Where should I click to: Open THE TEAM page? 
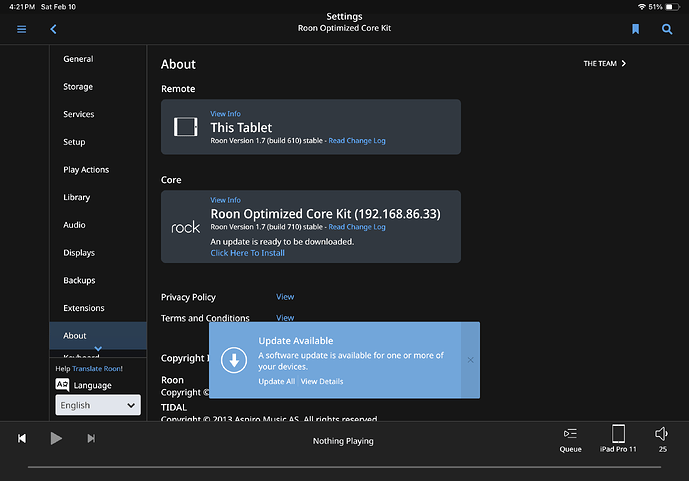coord(605,64)
